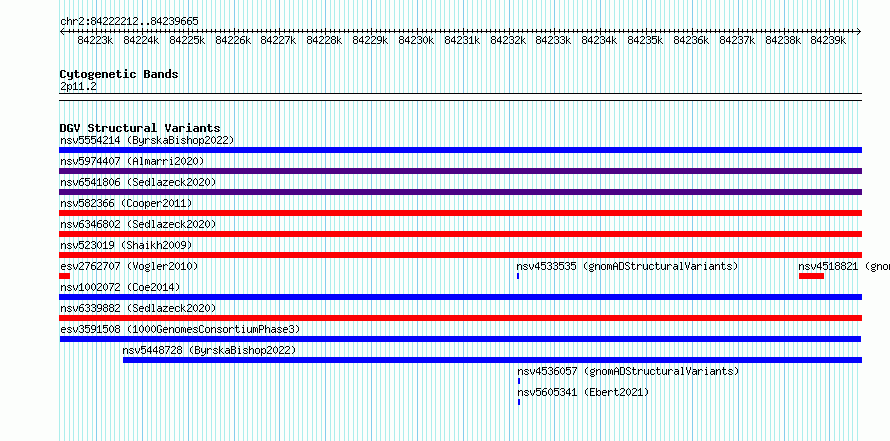Screen dimensions: 890x441
Task: Click ruler position 84231k
Action: [463, 40]
